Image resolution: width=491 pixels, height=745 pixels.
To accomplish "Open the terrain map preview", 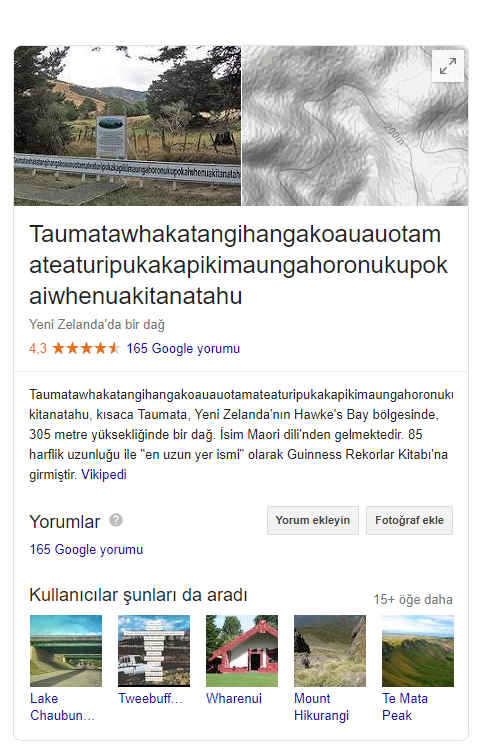I will (355, 126).
